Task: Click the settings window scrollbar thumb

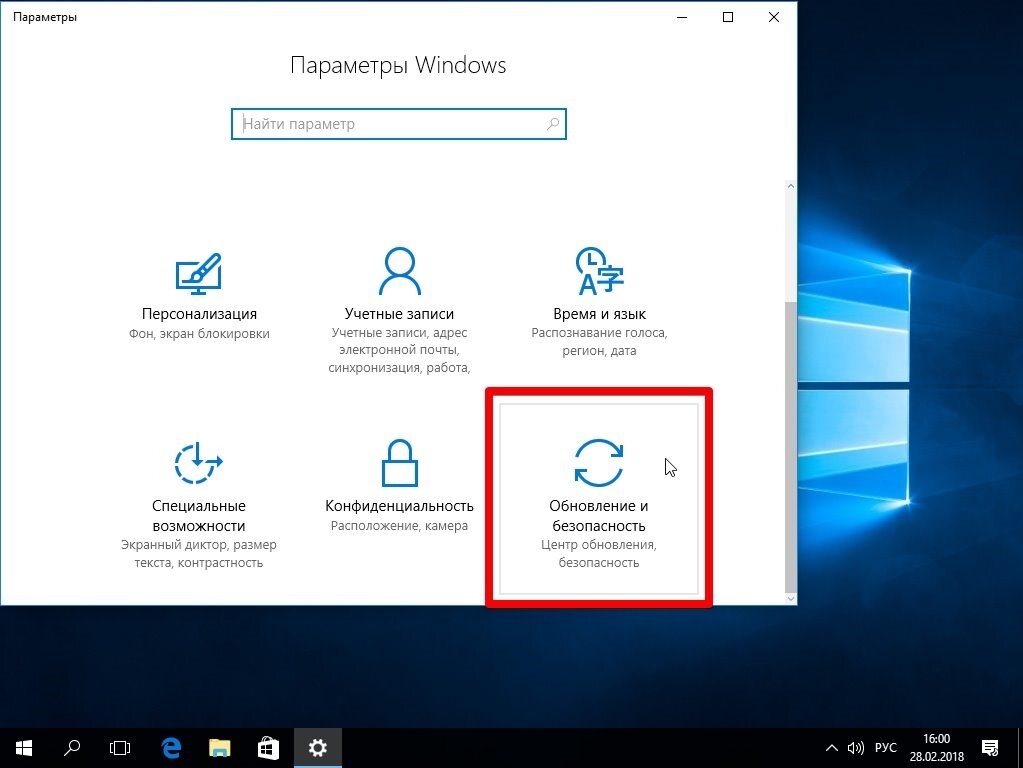Action: (x=791, y=446)
